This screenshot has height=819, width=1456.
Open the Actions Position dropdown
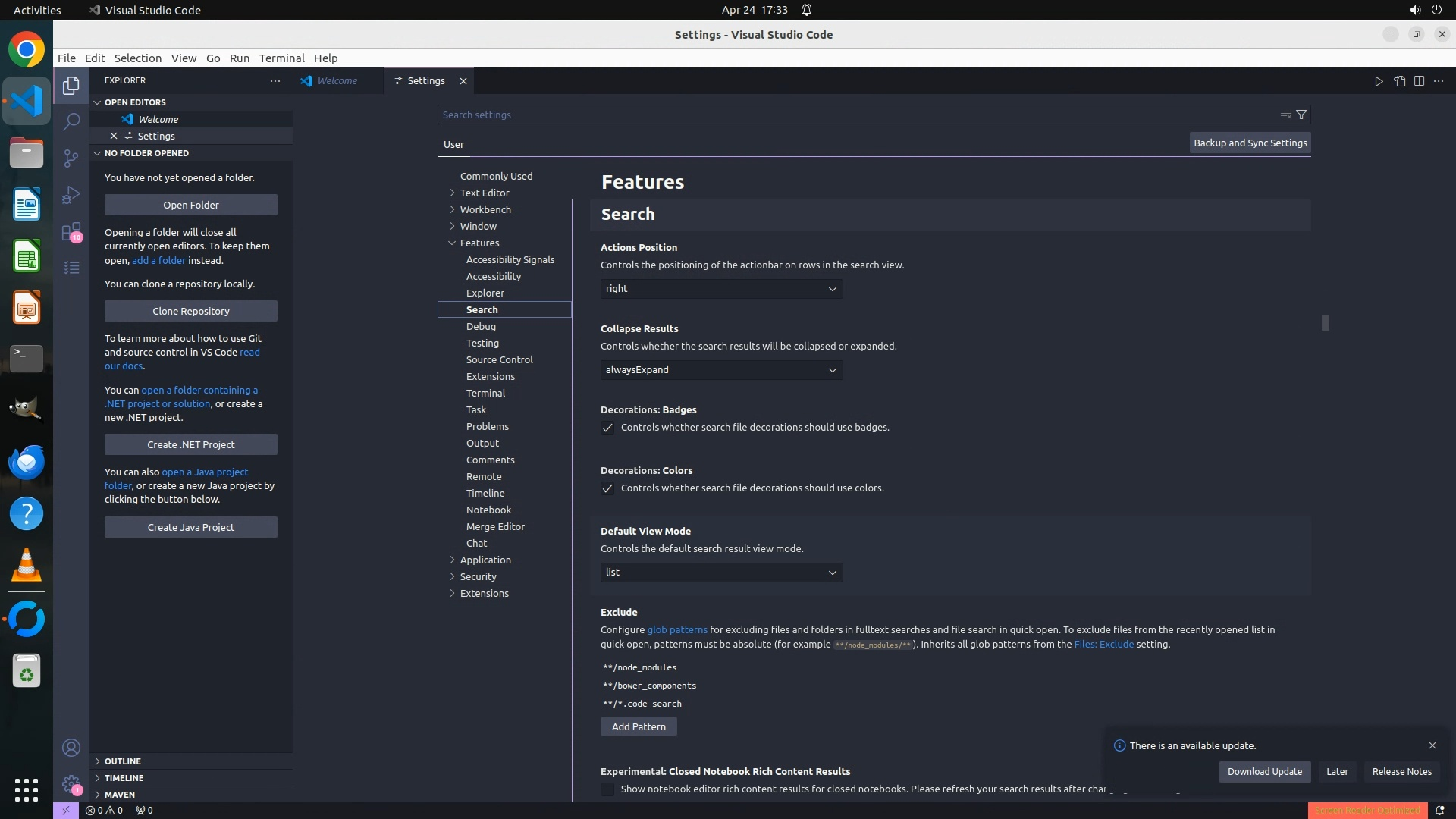pyautogui.click(x=721, y=289)
